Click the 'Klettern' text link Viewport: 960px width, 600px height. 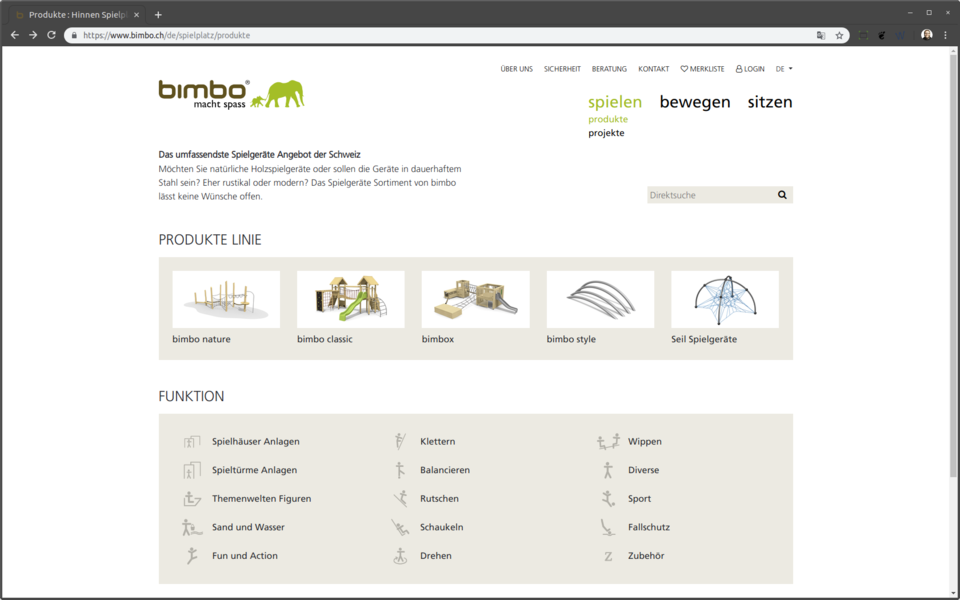tap(438, 441)
